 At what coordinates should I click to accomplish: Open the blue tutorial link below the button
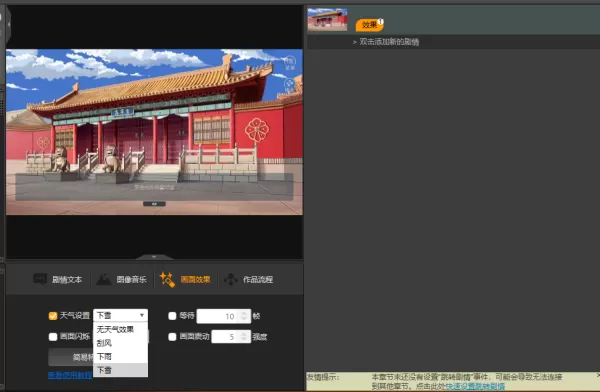point(70,375)
